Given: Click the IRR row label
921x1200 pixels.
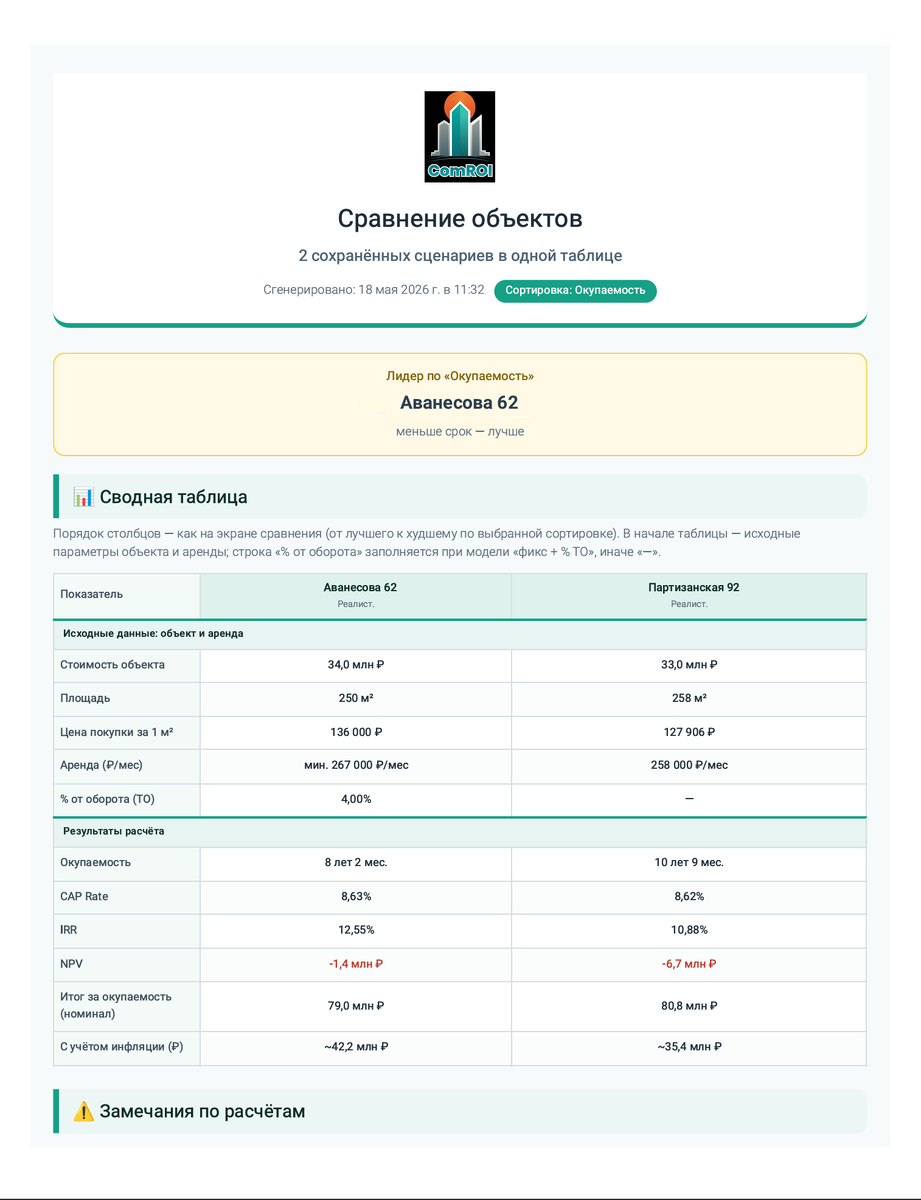Looking at the screenshot, I should (x=69, y=930).
